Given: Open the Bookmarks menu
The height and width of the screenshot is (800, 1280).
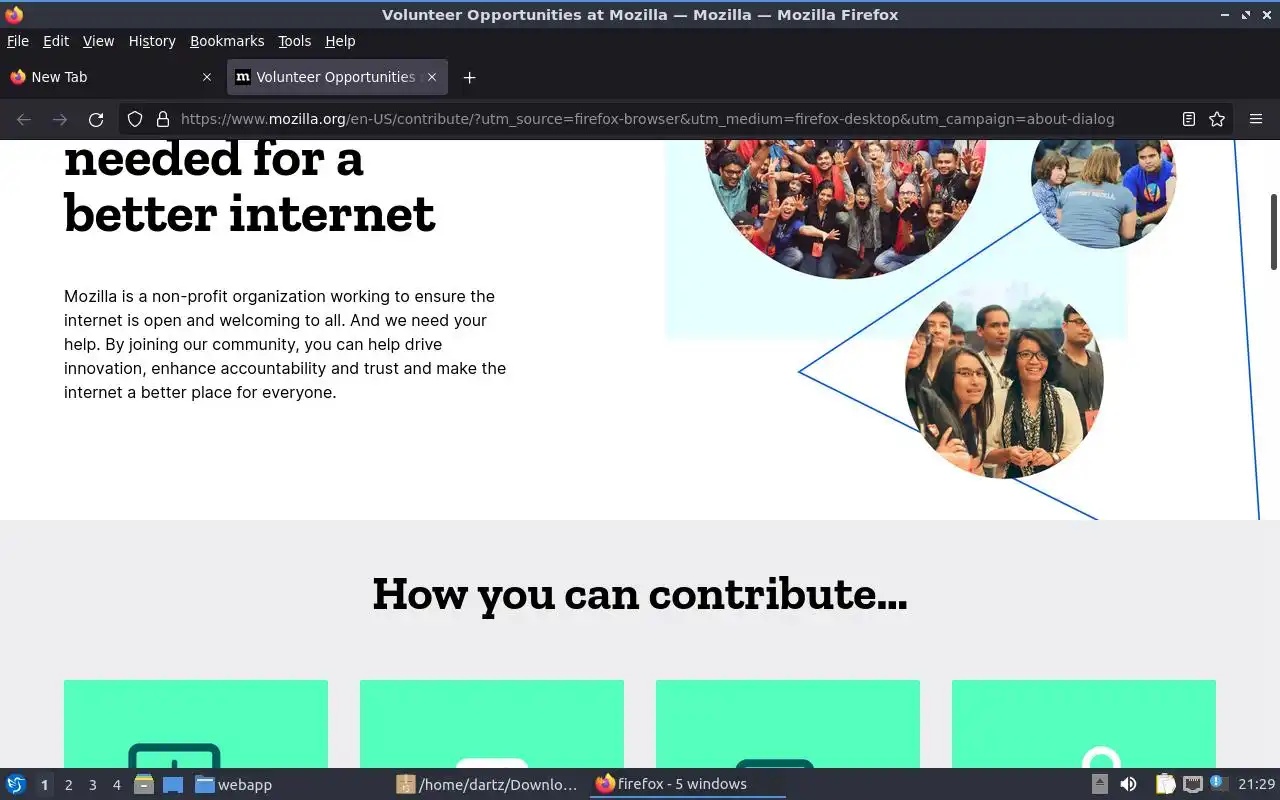Looking at the screenshot, I should (227, 41).
